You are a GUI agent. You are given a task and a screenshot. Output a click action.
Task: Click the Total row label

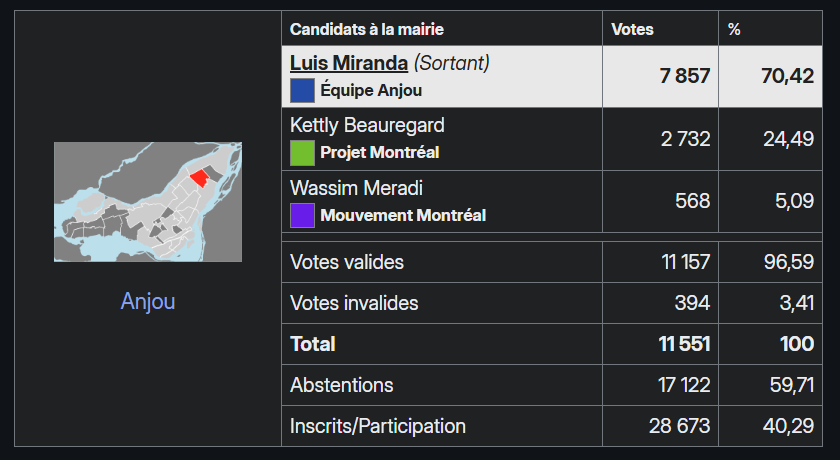point(313,344)
